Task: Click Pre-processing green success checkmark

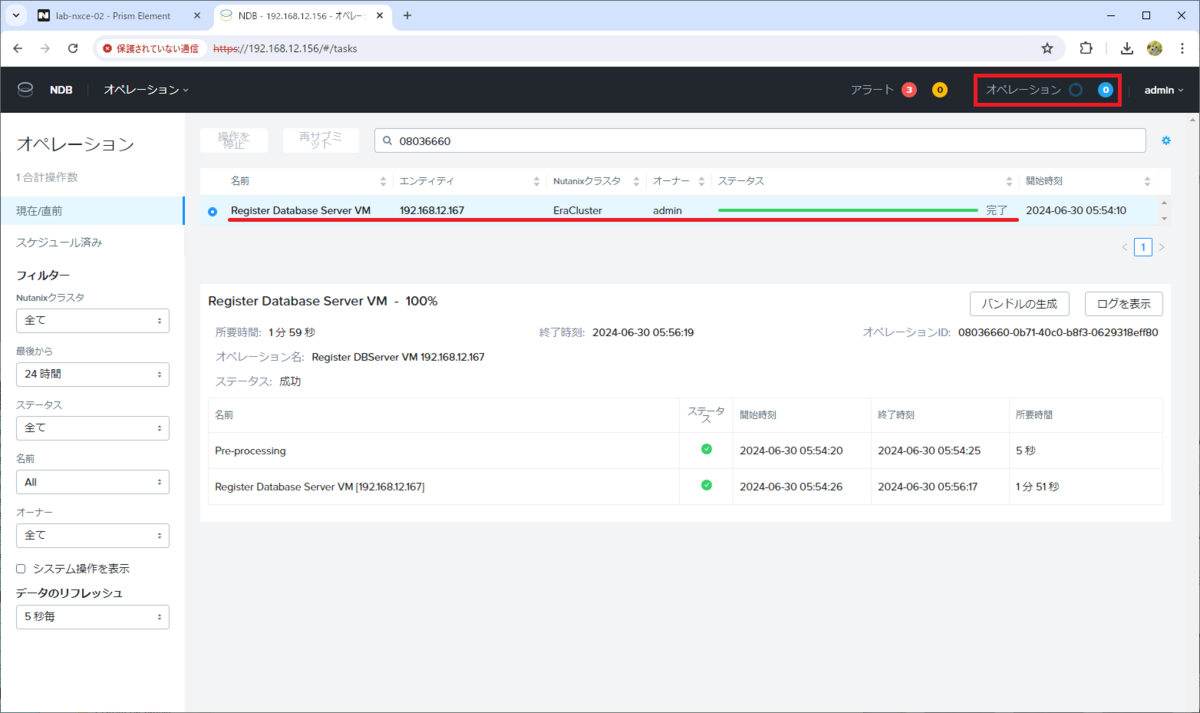Action: tap(707, 450)
